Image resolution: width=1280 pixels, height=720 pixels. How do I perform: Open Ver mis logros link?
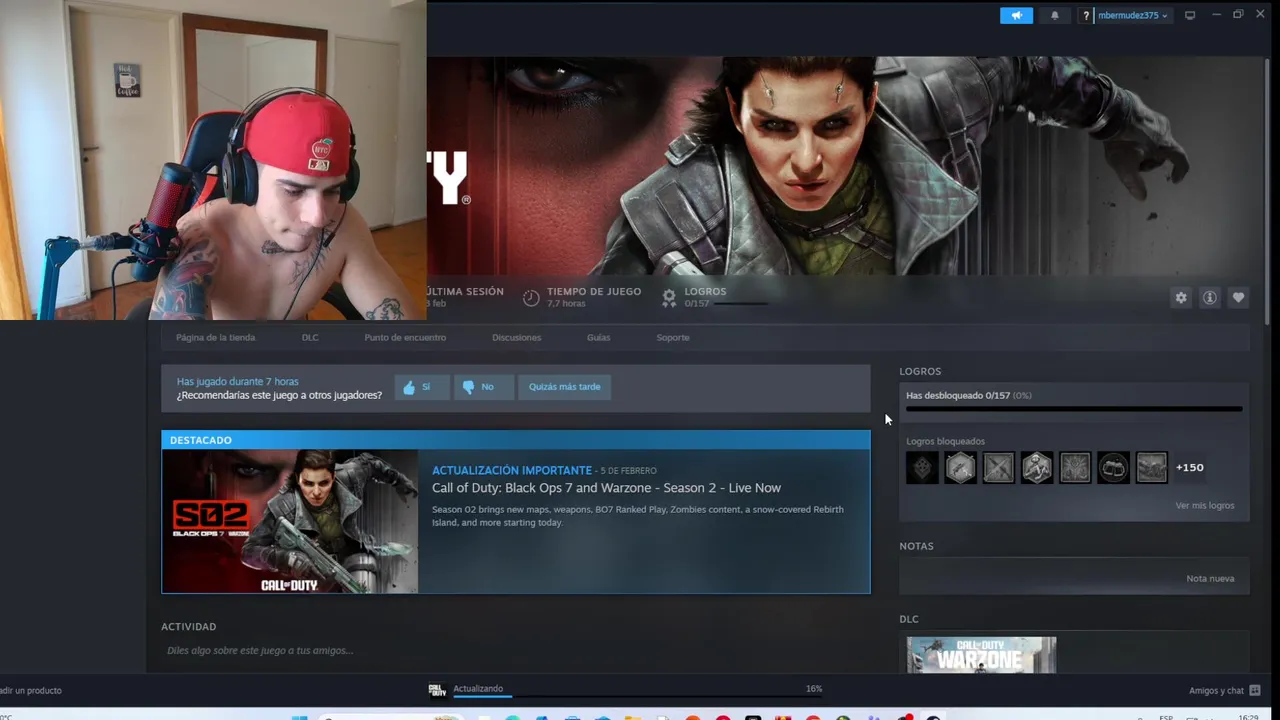click(1205, 506)
